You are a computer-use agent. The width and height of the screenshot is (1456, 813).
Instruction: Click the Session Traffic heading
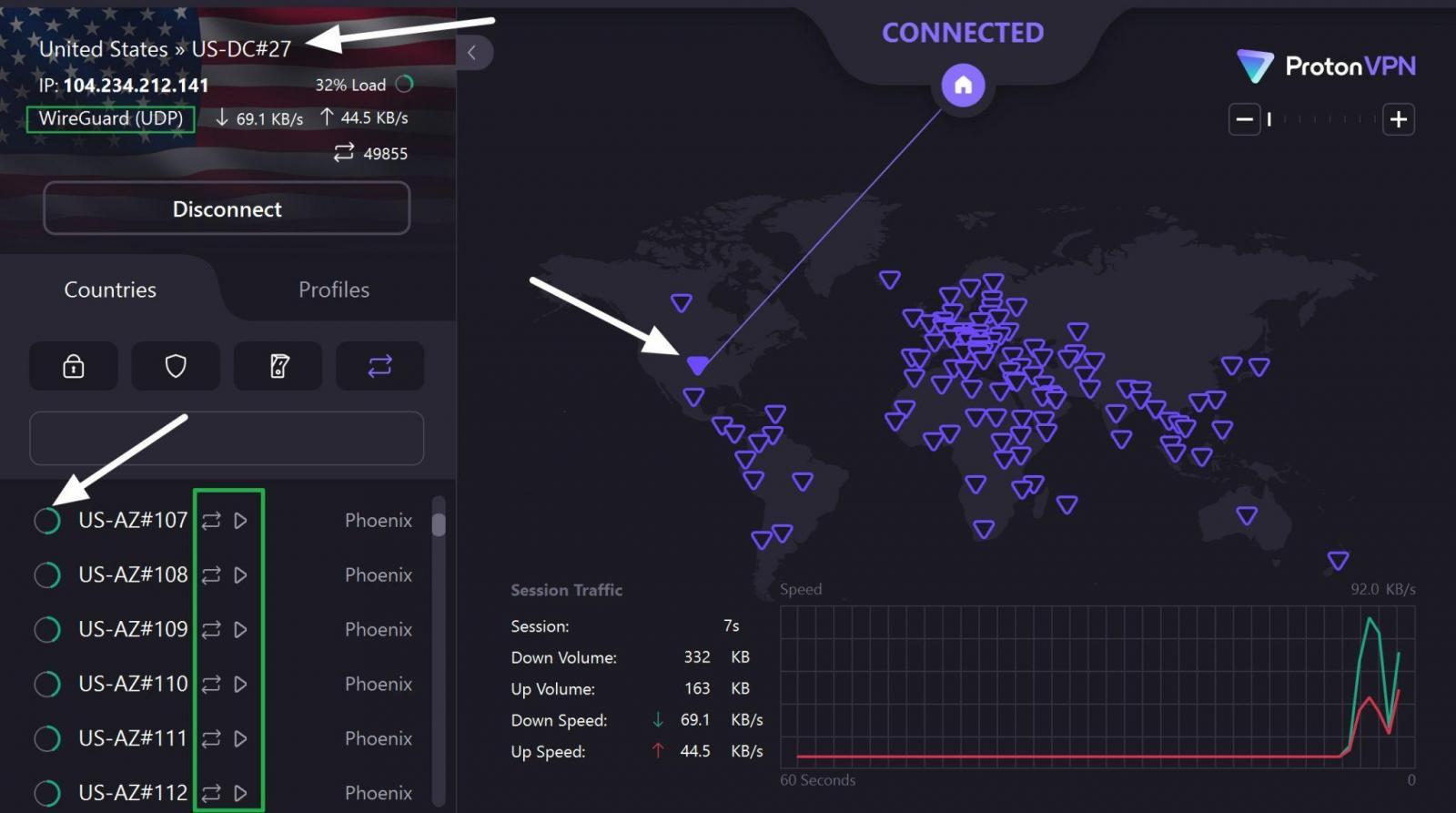click(x=567, y=590)
